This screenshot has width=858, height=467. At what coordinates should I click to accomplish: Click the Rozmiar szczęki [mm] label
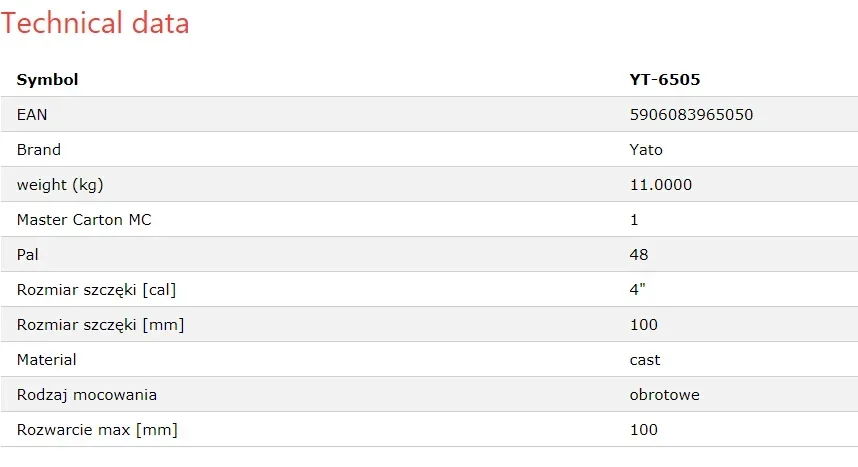100,325
